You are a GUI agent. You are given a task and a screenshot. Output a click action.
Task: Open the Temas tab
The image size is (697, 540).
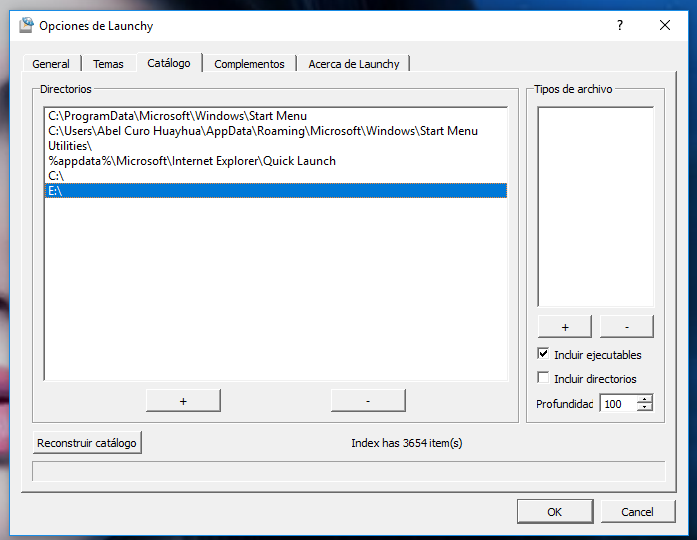[108, 64]
